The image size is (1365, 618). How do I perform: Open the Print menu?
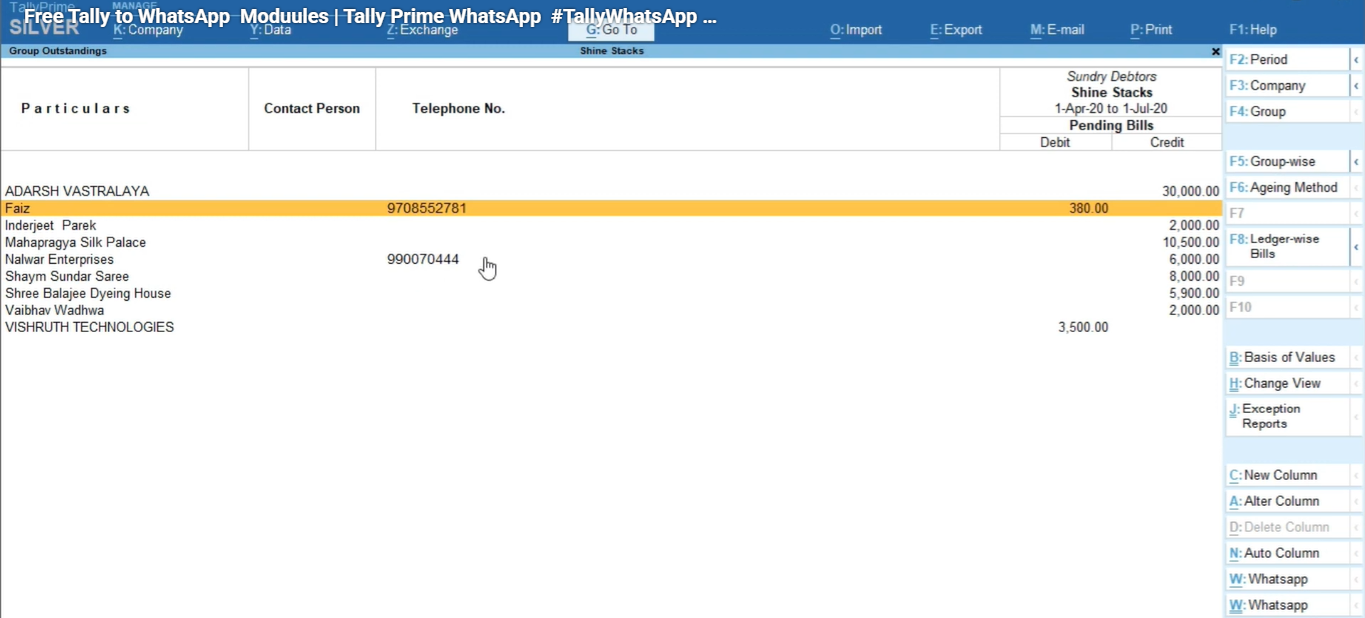tap(1151, 30)
